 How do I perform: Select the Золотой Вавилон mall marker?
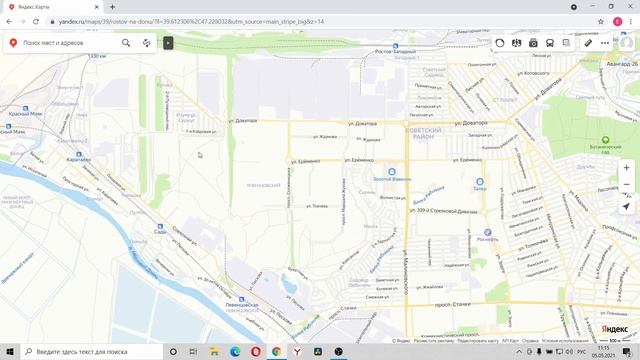tap(392, 172)
